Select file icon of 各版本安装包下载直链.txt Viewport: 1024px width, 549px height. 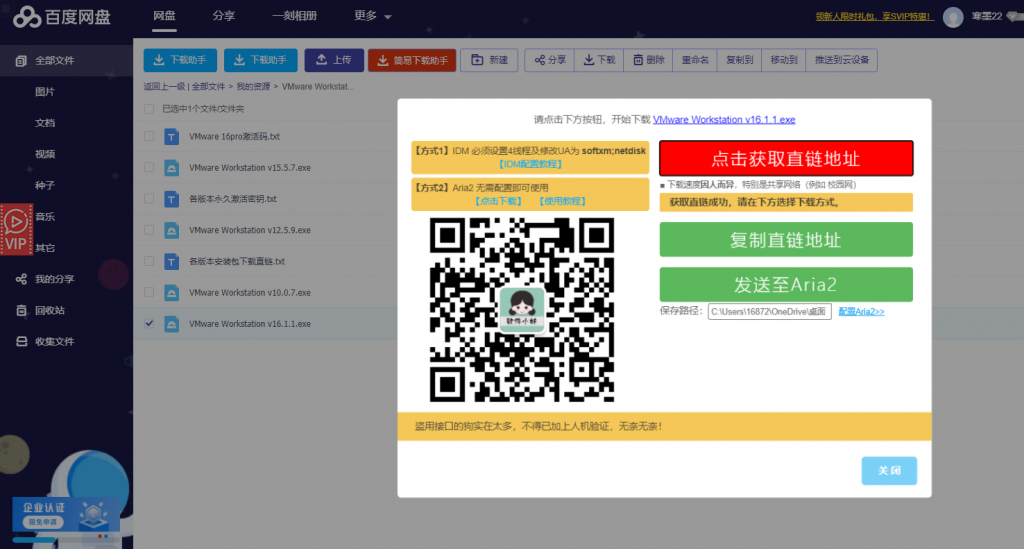tap(171, 262)
